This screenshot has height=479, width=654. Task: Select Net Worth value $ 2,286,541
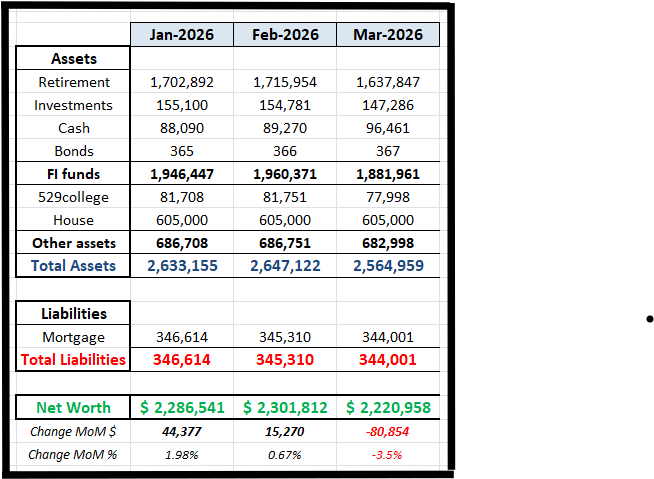181,408
